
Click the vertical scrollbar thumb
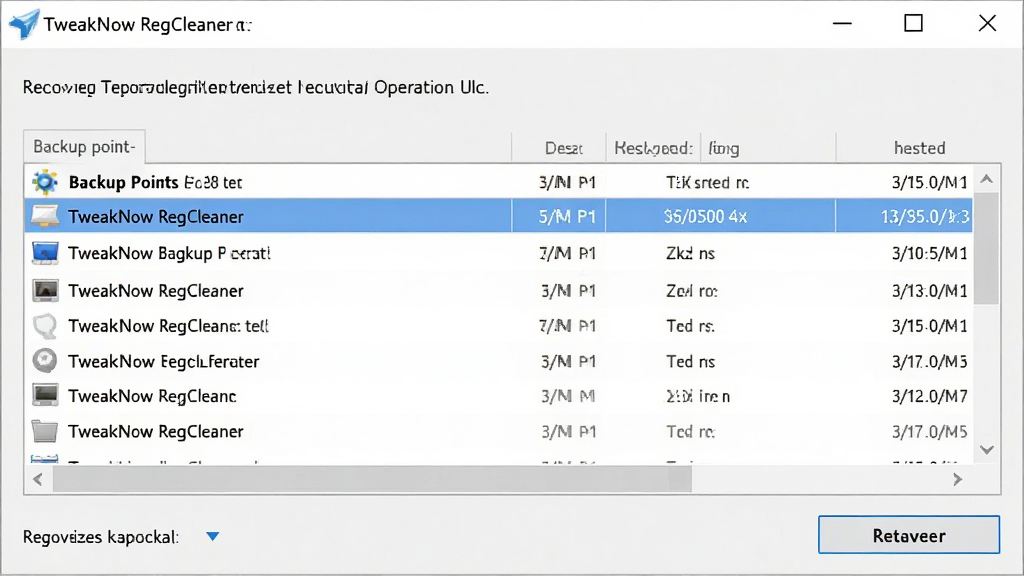987,248
